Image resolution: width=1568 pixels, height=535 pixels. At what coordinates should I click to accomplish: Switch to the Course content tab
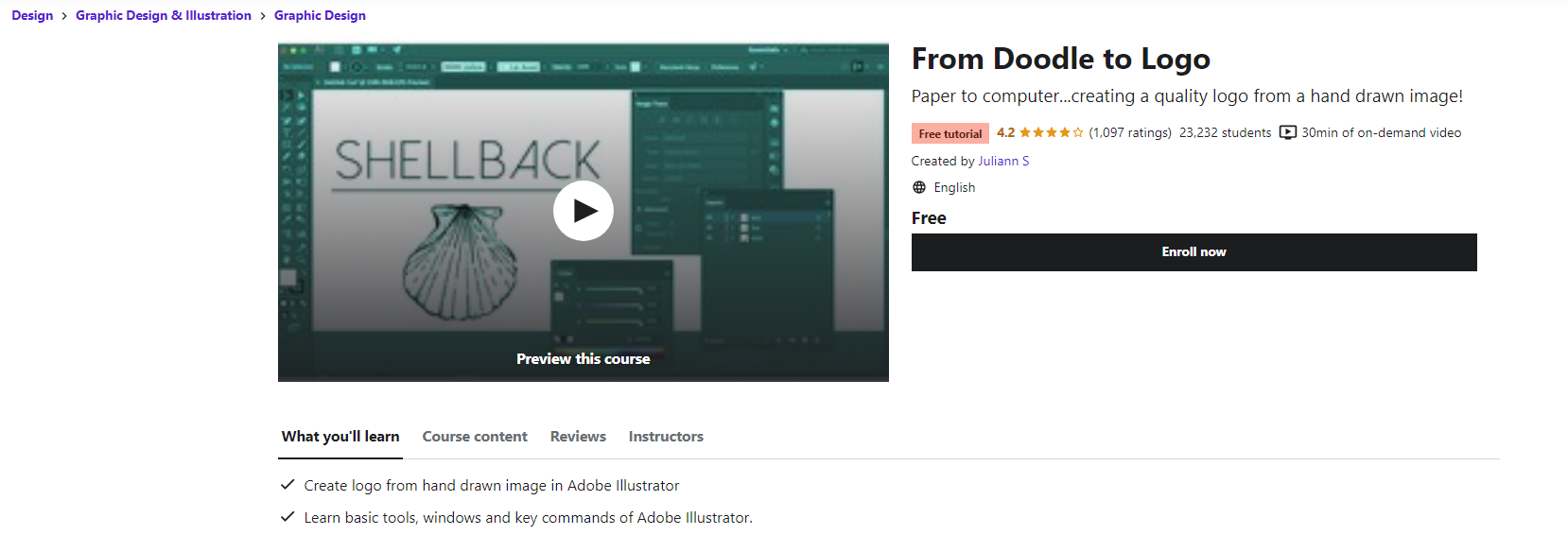click(475, 437)
